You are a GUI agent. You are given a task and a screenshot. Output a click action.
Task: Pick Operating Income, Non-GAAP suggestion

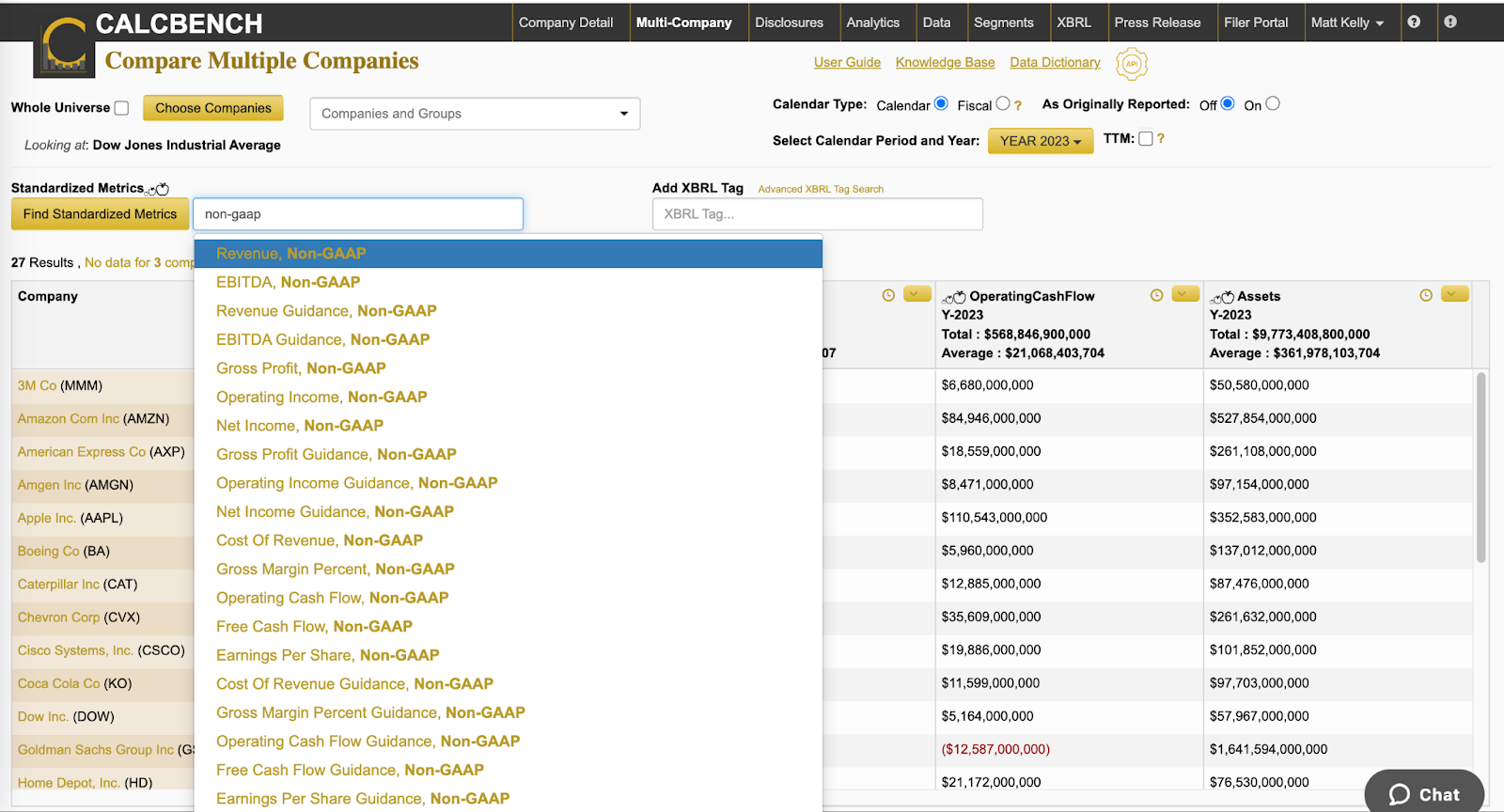[x=508, y=398]
